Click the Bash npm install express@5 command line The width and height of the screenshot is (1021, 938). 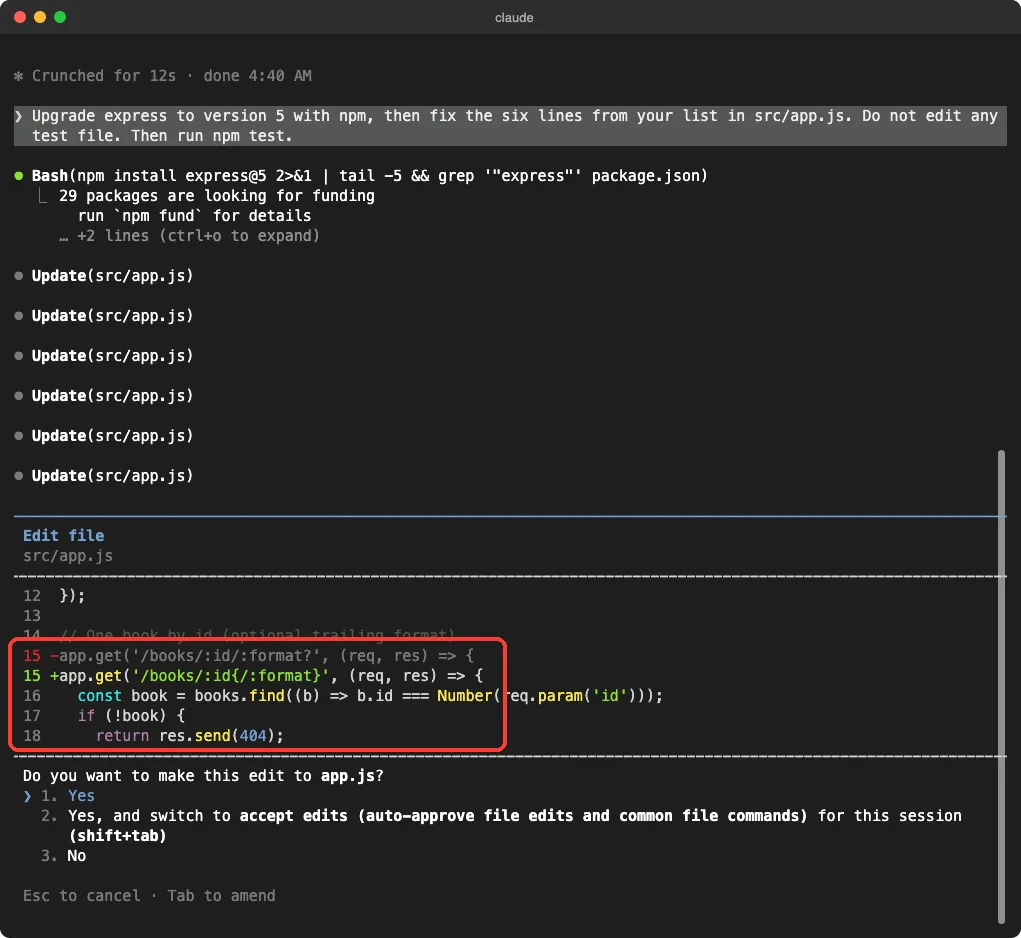(x=369, y=176)
